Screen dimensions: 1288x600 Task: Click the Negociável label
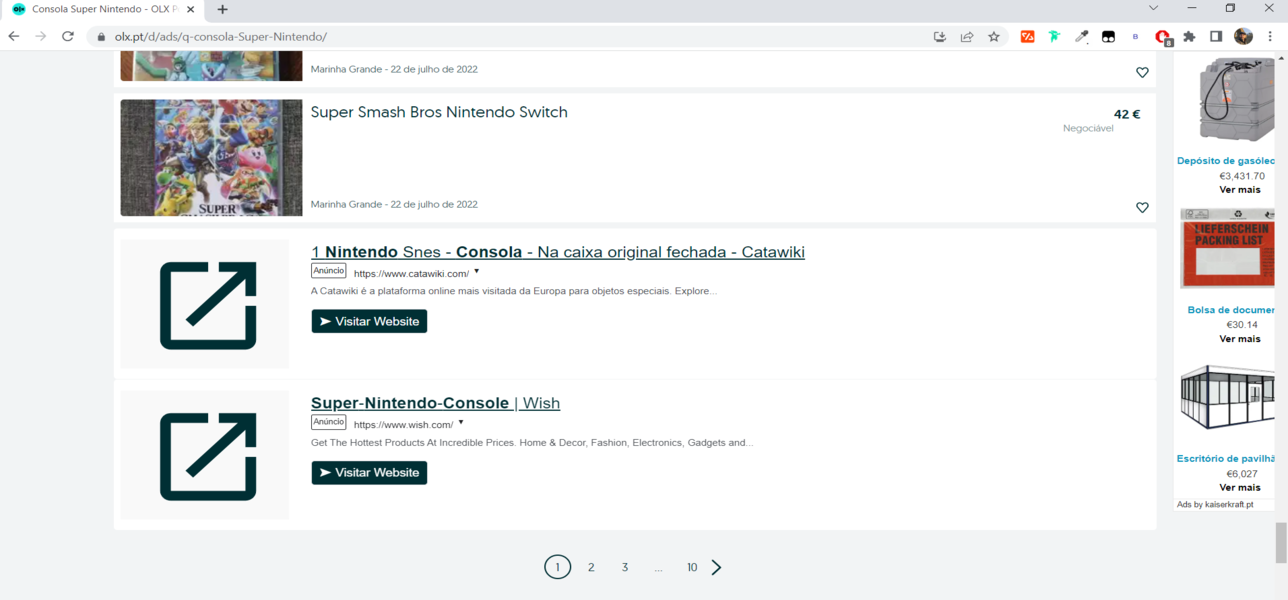(x=1088, y=129)
